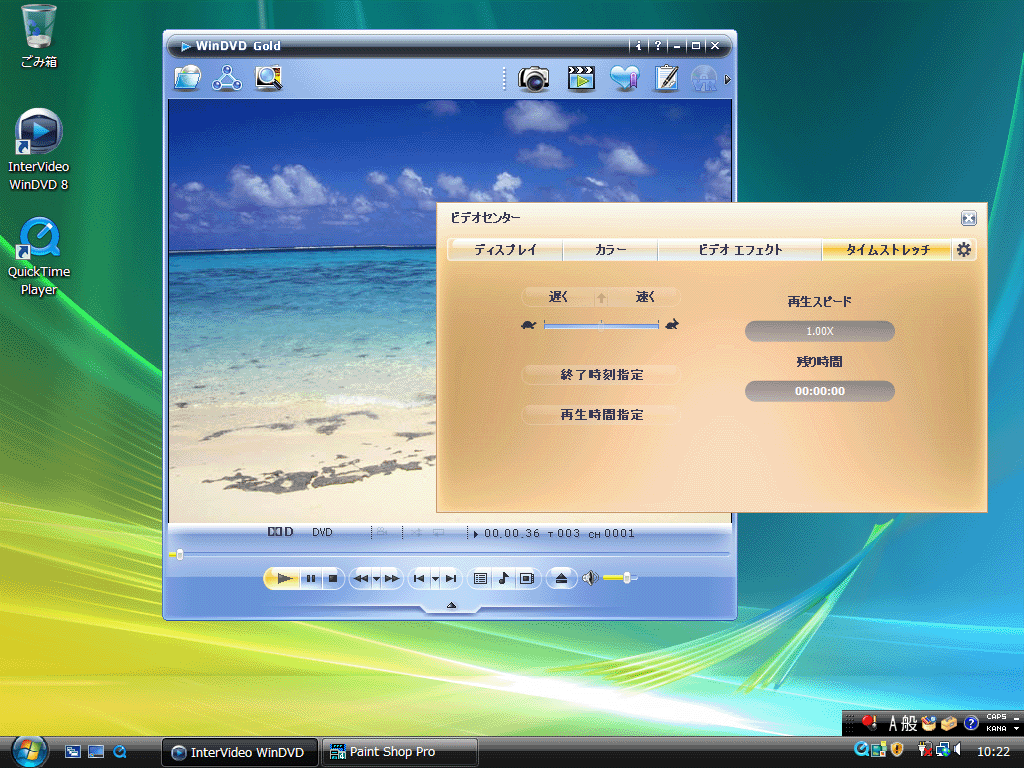Screen dimensions: 1024x768
Task: Select the QuickTime Player desktop shortcut
Action: tap(39, 257)
